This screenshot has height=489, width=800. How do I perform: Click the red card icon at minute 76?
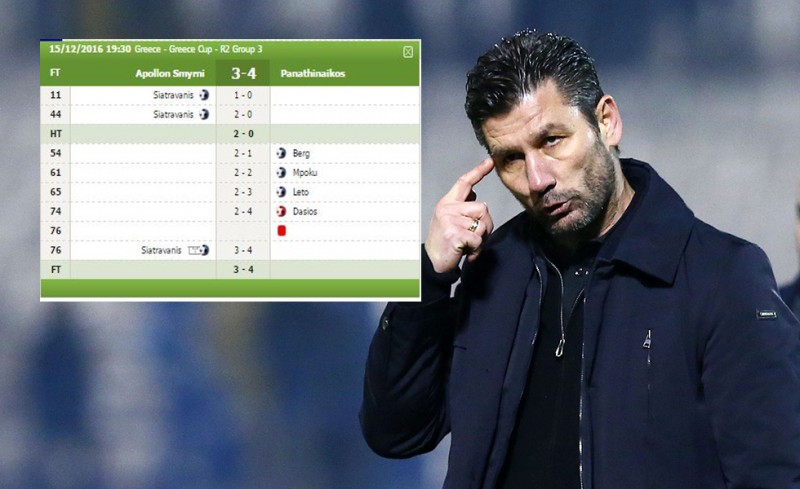(281, 231)
